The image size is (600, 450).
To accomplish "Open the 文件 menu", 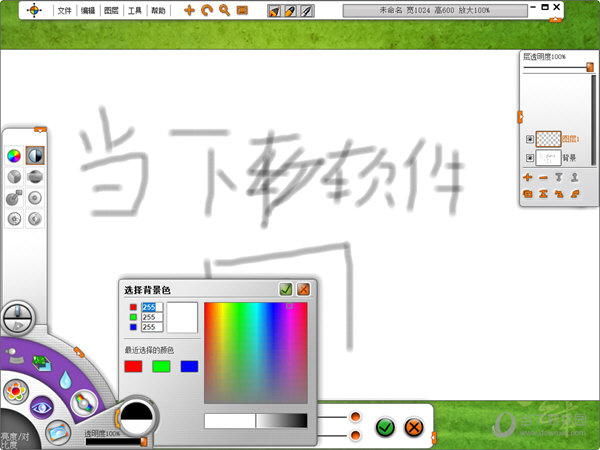I will (x=64, y=10).
